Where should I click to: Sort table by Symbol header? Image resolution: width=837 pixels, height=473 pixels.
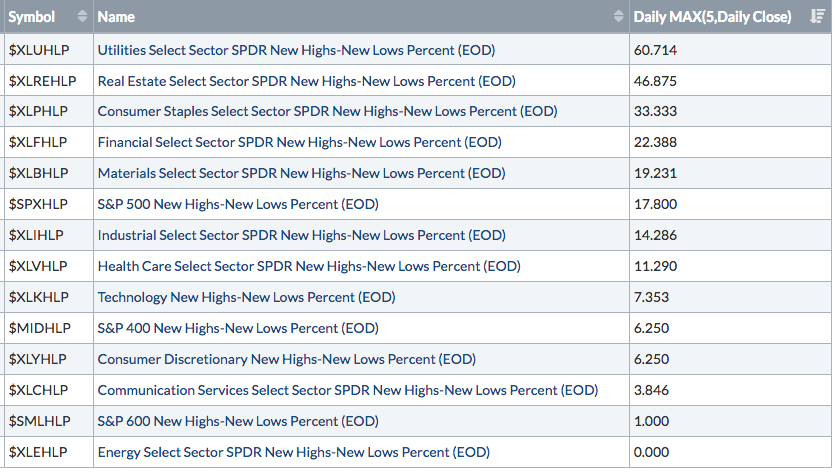(32, 17)
